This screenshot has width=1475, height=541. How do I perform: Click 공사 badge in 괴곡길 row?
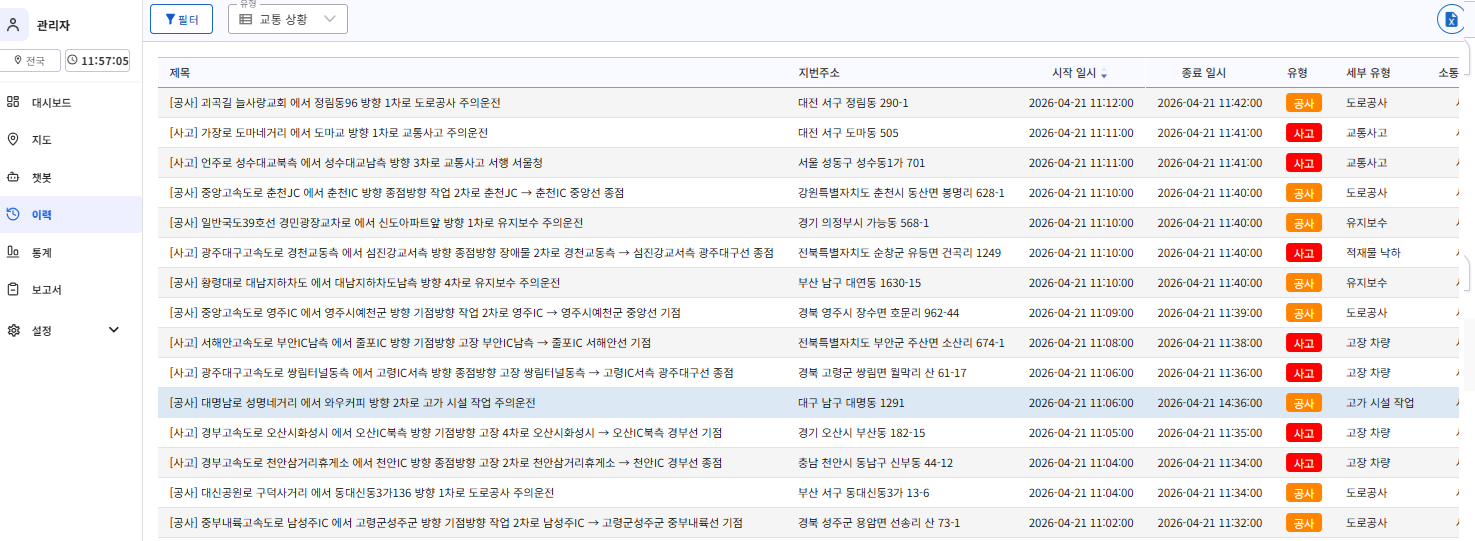click(1303, 103)
